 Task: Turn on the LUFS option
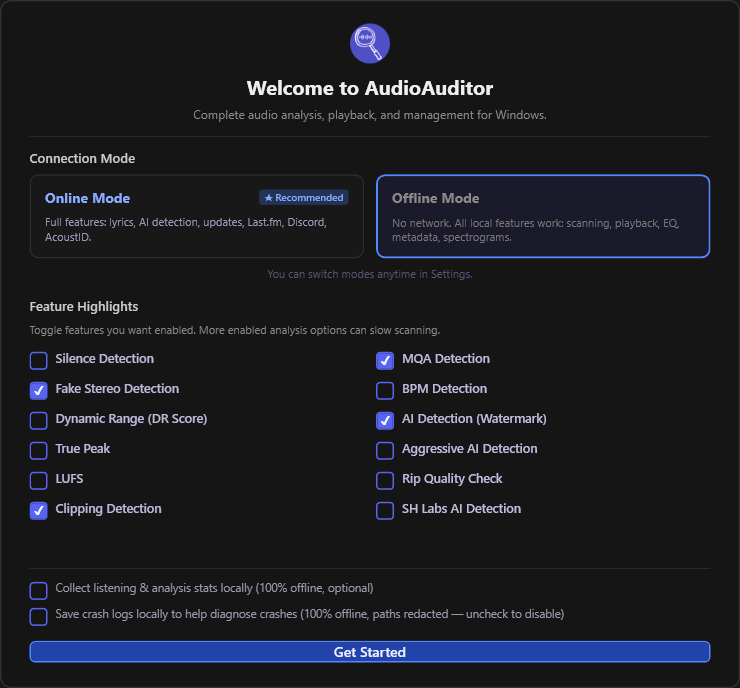tap(39, 480)
